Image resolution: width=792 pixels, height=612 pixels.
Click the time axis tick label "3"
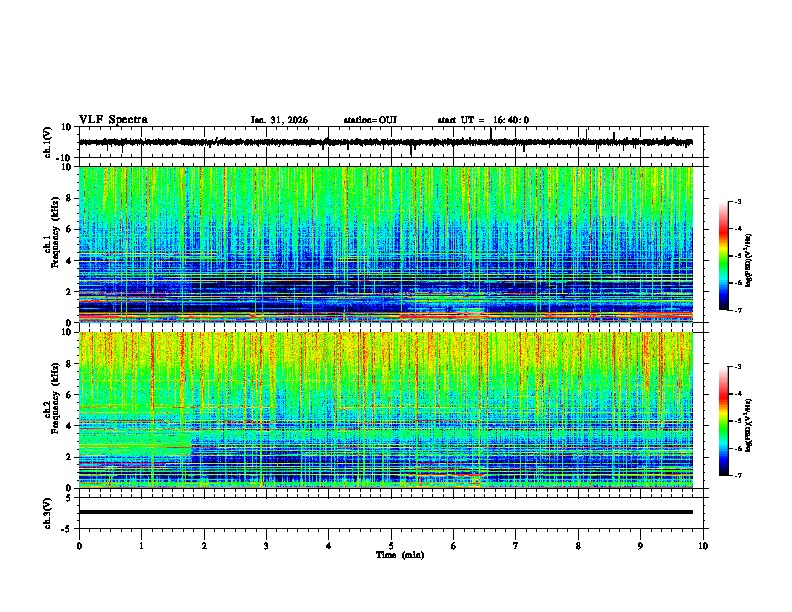coord(266,546)
